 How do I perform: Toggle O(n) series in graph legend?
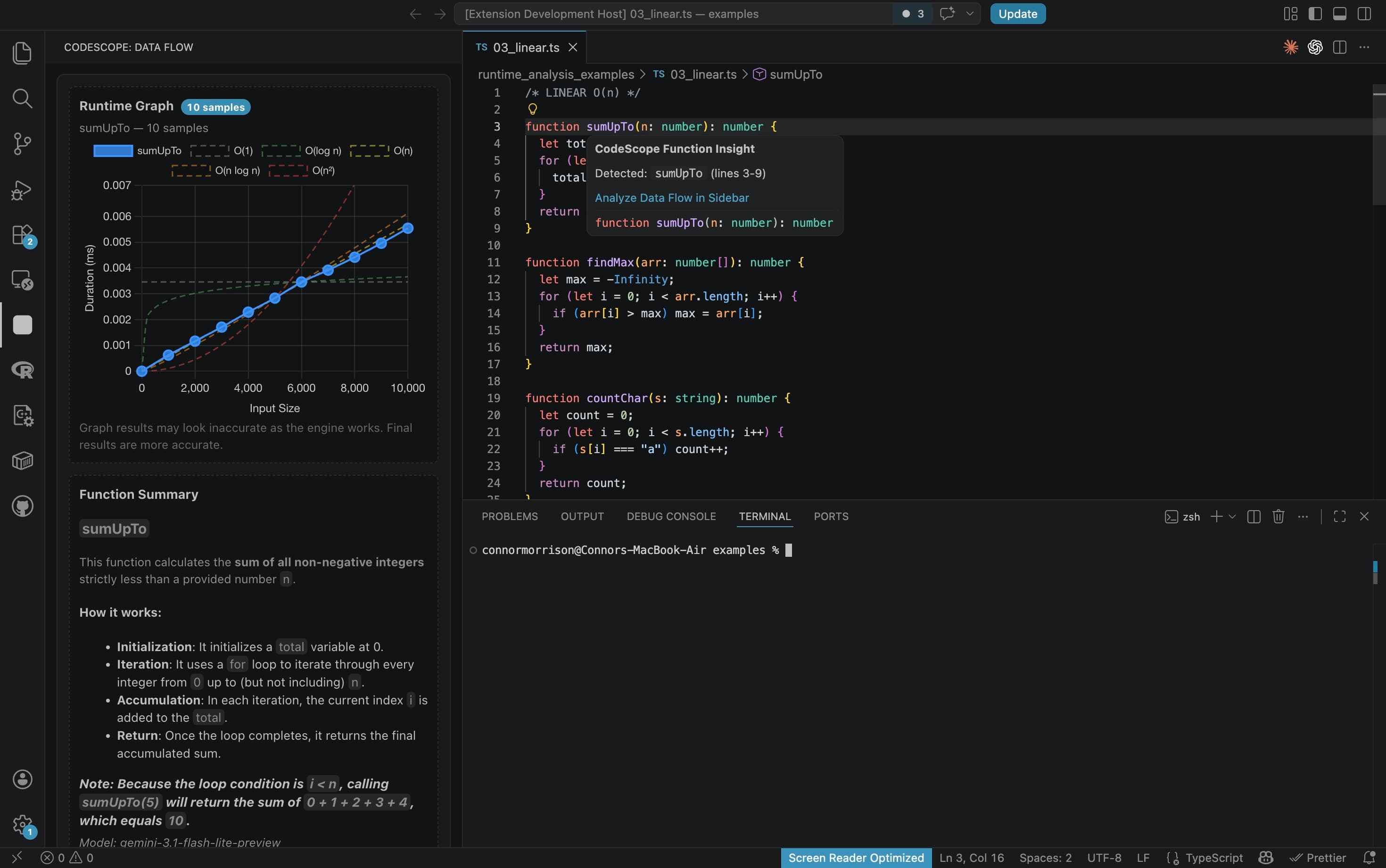[381, 150]
